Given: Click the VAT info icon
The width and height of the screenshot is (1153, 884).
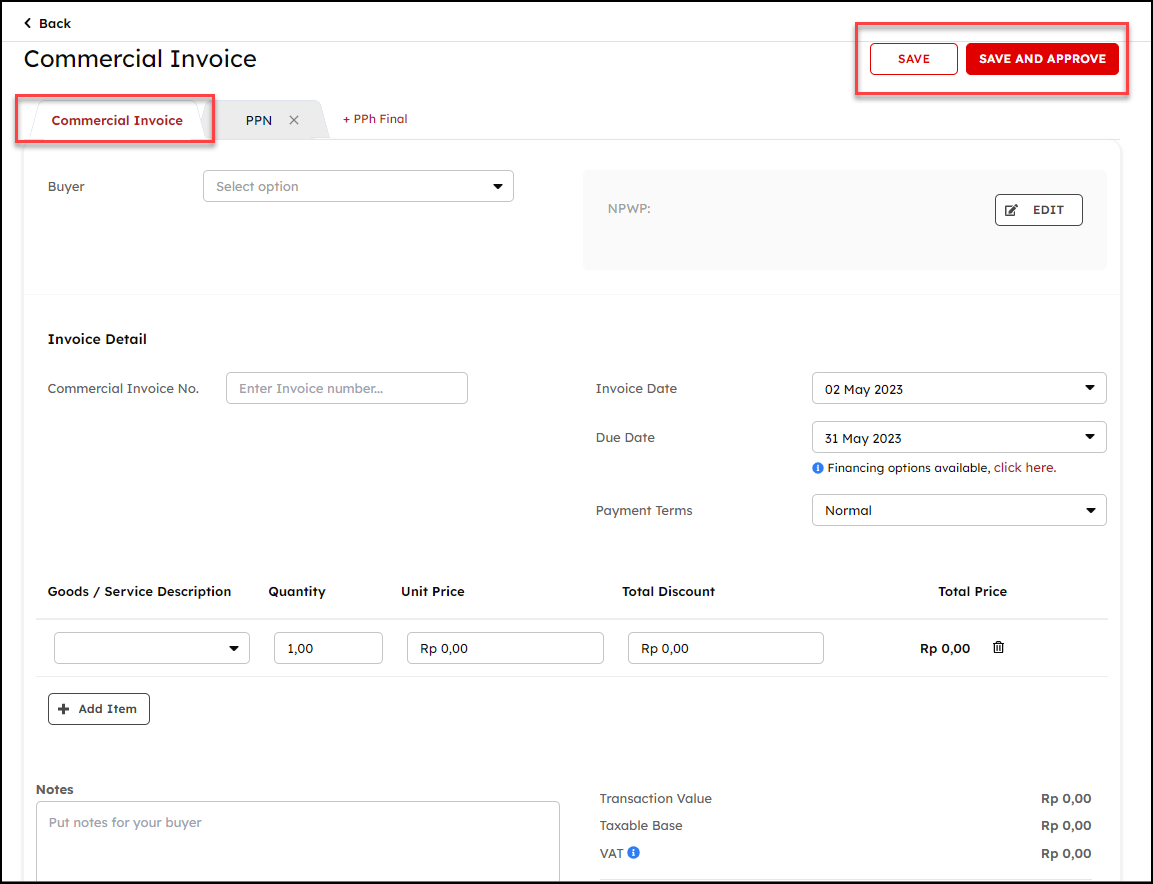Looking at the screenshot, I should (634, 853).
